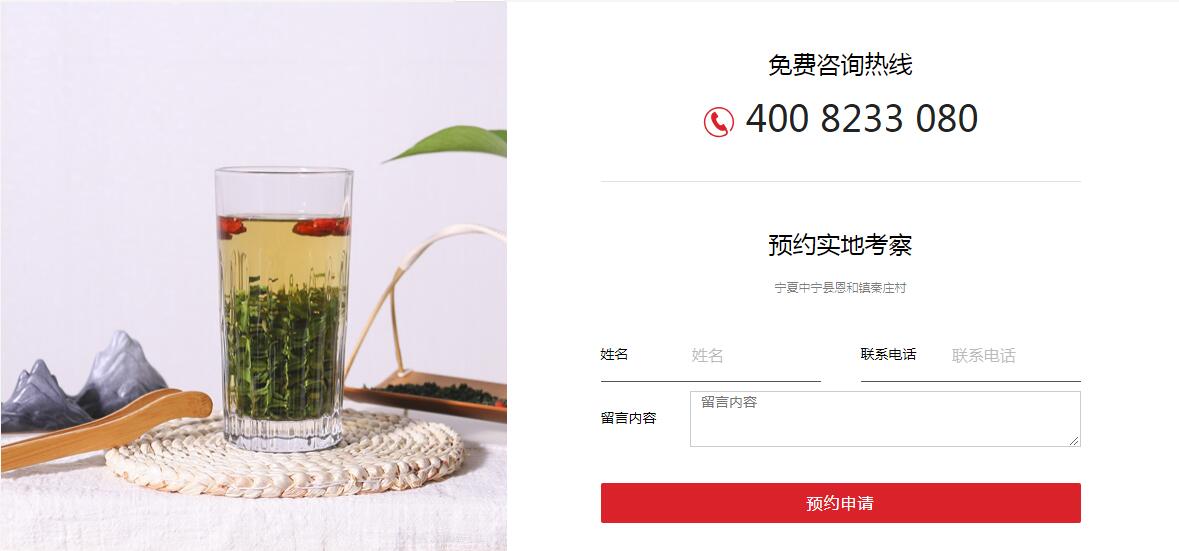Click inside the 留言内容 message textarea
1179x551 pixels.
pos(885,419)
